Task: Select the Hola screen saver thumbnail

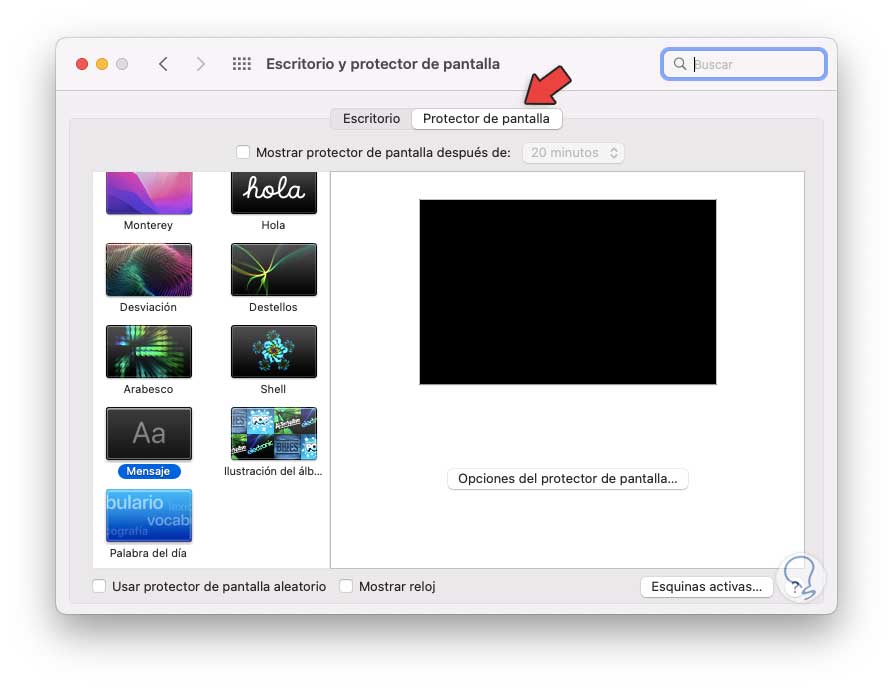Action: coord(274,193)
